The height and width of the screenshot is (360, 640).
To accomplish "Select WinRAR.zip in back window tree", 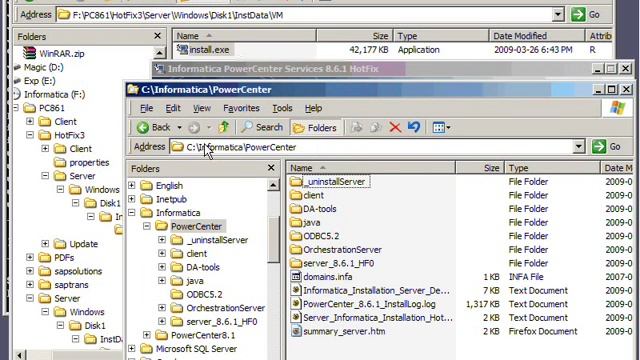I will [x=53, y=53].
